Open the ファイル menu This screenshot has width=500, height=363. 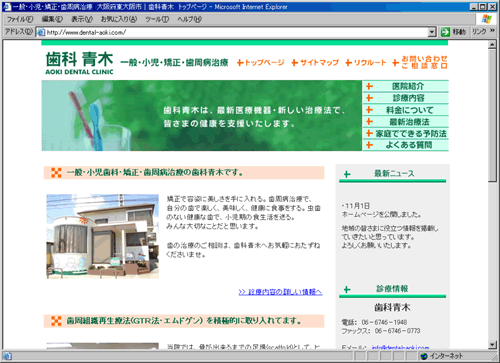tap(20, 19)
